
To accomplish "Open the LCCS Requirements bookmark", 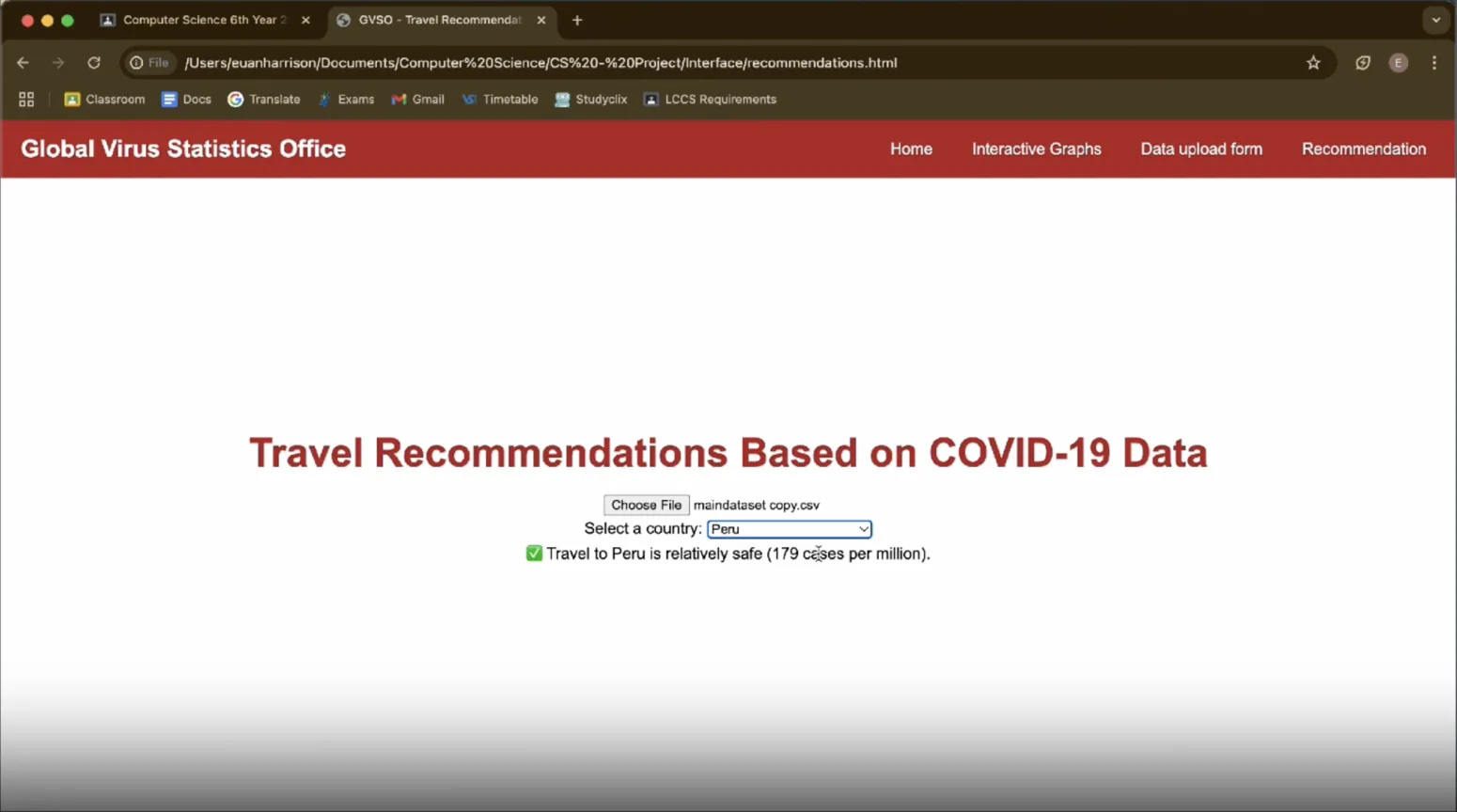I will 711,100.
